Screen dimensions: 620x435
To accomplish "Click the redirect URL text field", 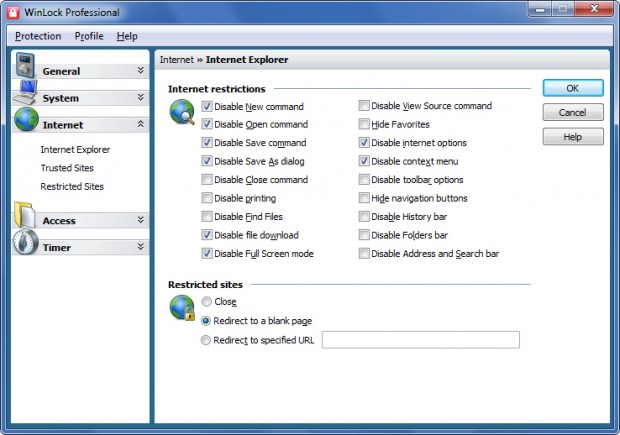I will coord(421,340).
